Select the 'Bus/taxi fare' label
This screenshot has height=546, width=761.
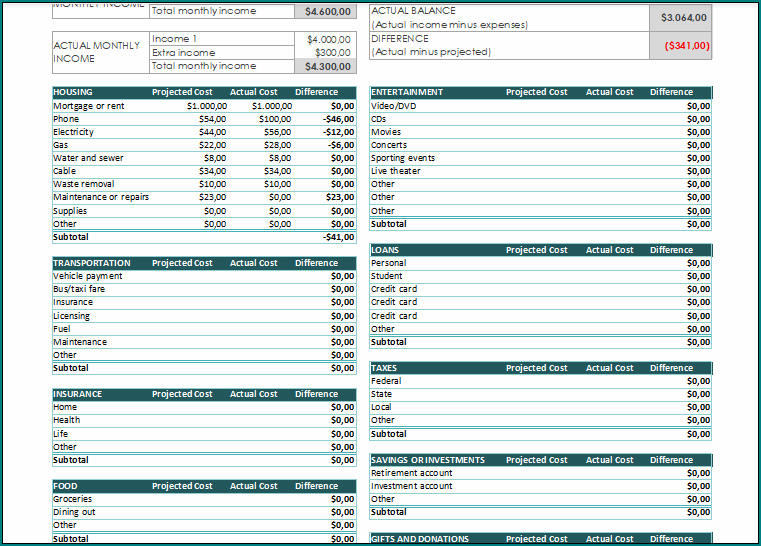[79, 289]
